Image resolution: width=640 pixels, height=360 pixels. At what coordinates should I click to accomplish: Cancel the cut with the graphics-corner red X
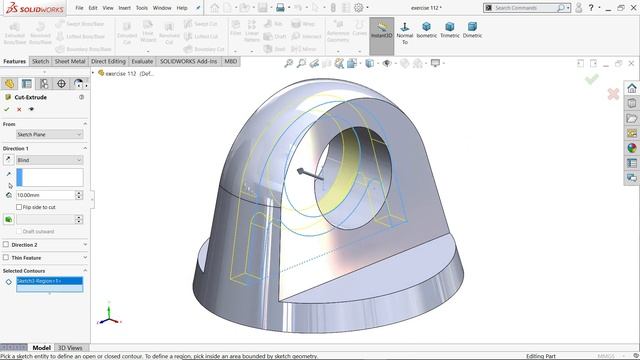(613, 94)
